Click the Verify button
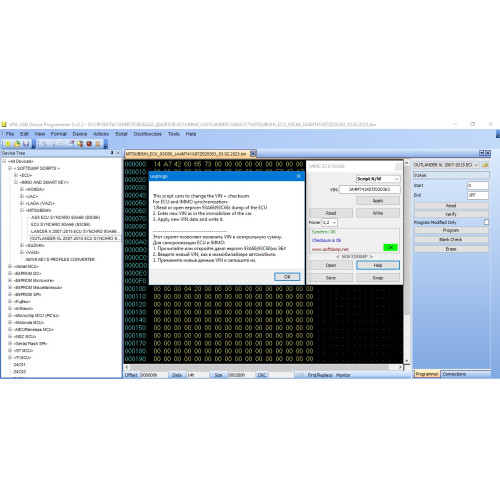500x500 pixels. (x=451, y=214)
